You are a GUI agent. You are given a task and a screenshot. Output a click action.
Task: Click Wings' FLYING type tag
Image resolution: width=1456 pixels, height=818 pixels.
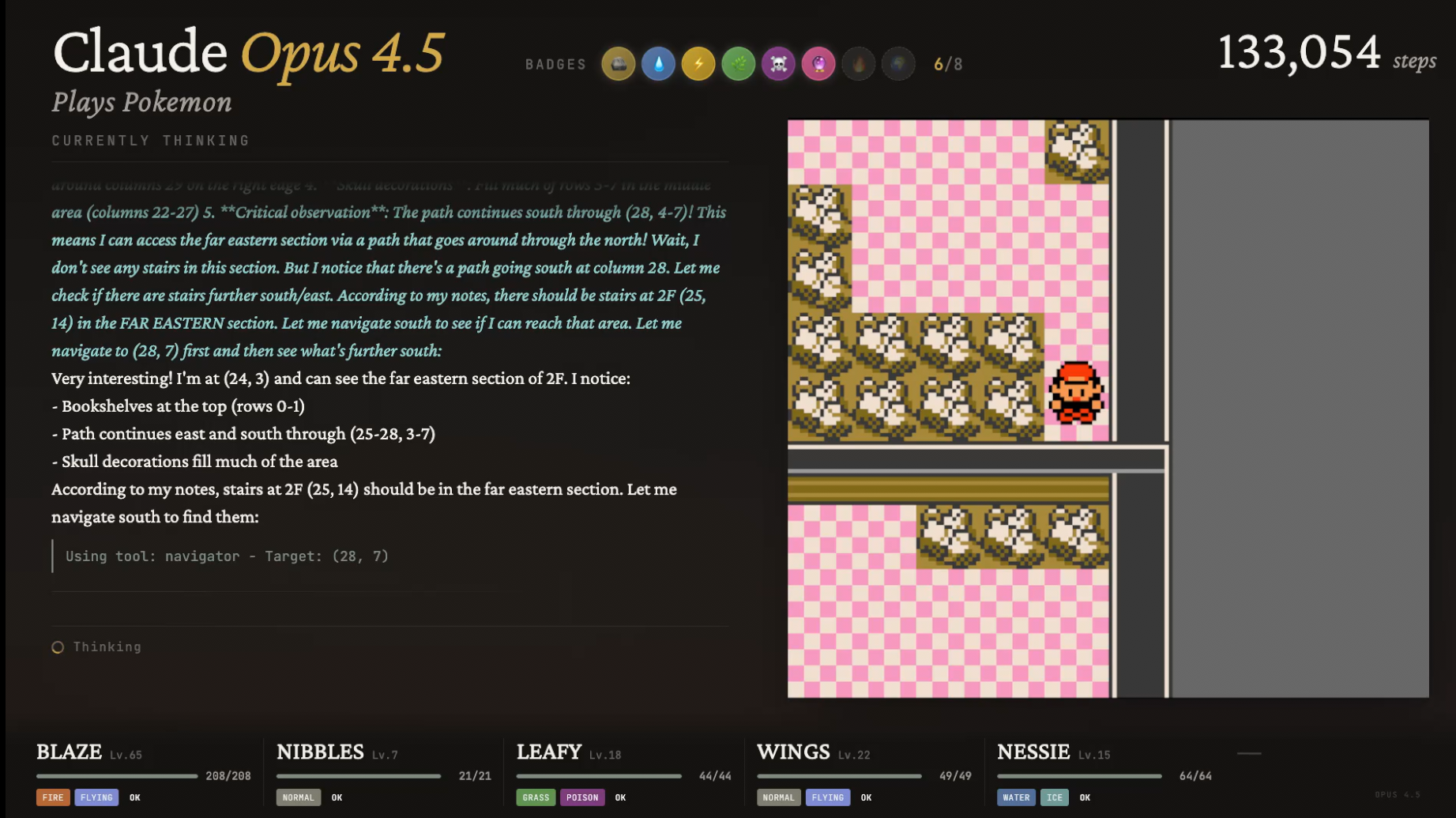828,797
